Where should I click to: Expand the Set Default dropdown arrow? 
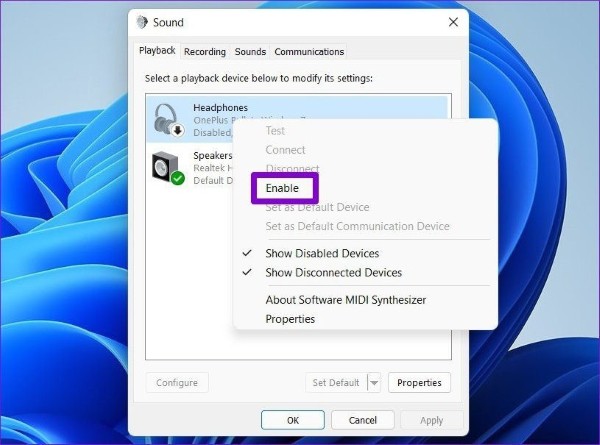374,382
